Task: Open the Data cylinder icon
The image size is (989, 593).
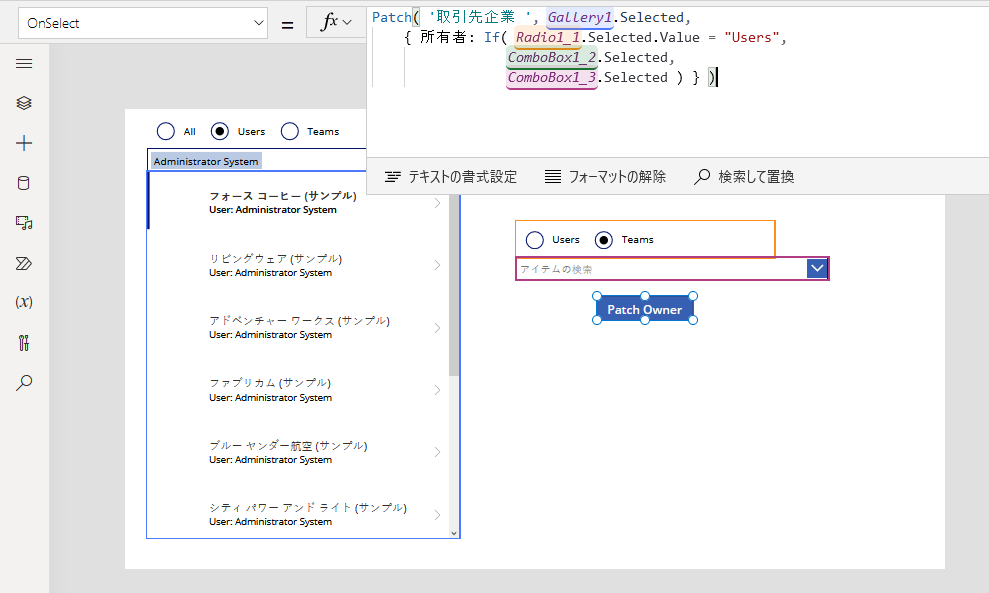Action: 24,183
